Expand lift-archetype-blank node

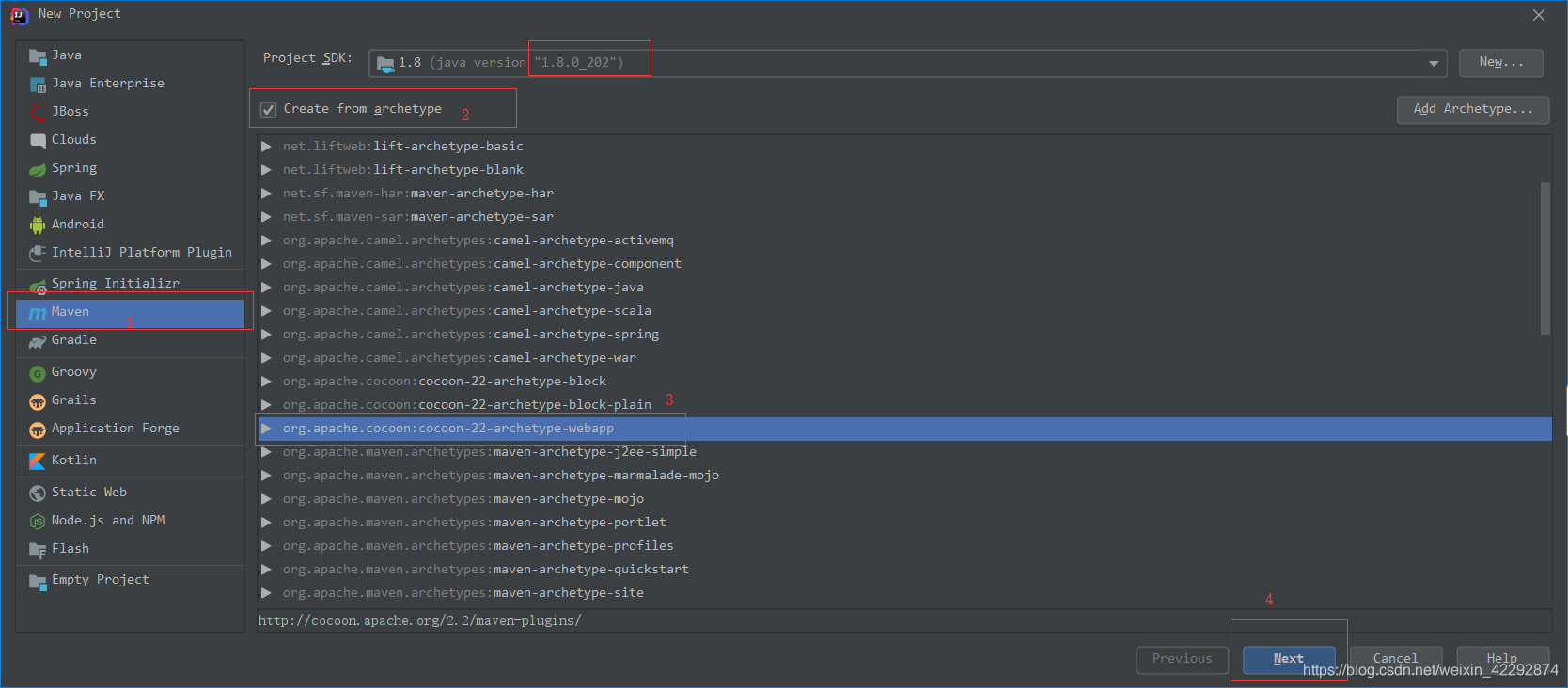point(266,170)
